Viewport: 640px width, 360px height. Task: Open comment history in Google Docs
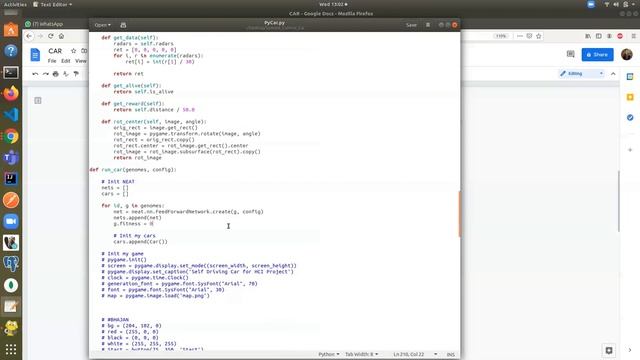coord(571,54)
